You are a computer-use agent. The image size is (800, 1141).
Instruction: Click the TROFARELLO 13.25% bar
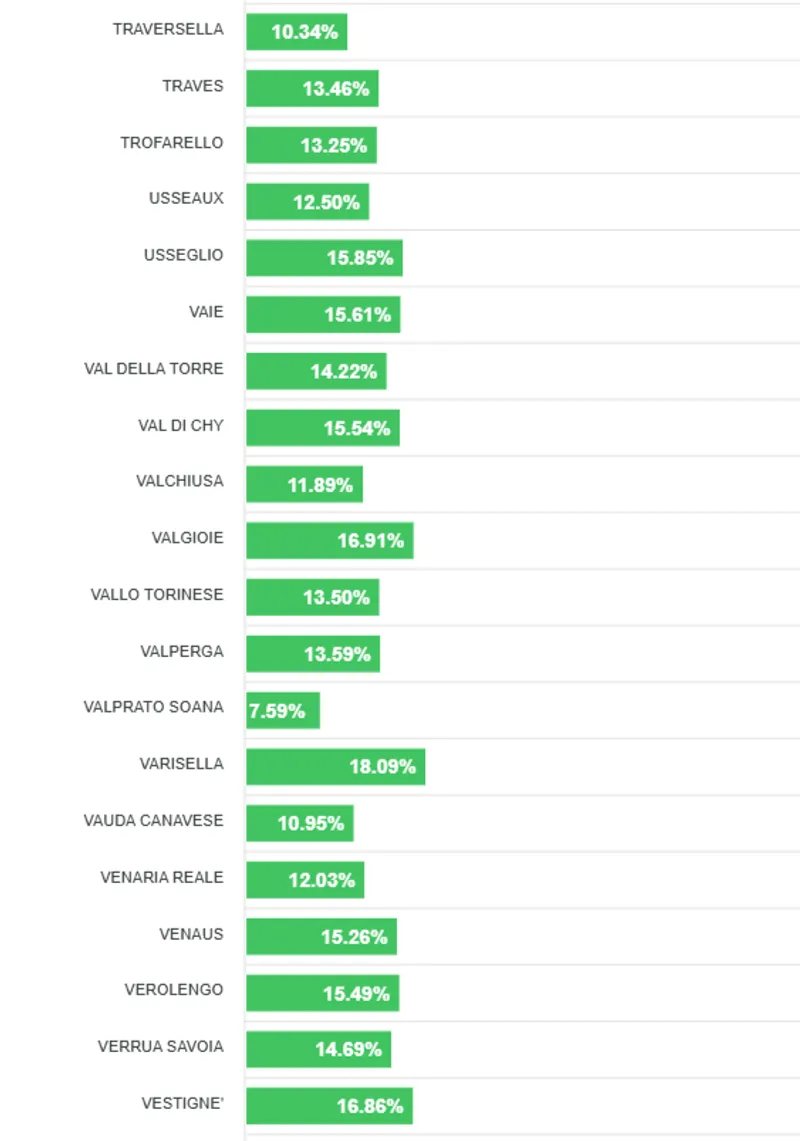pos(311,144)
